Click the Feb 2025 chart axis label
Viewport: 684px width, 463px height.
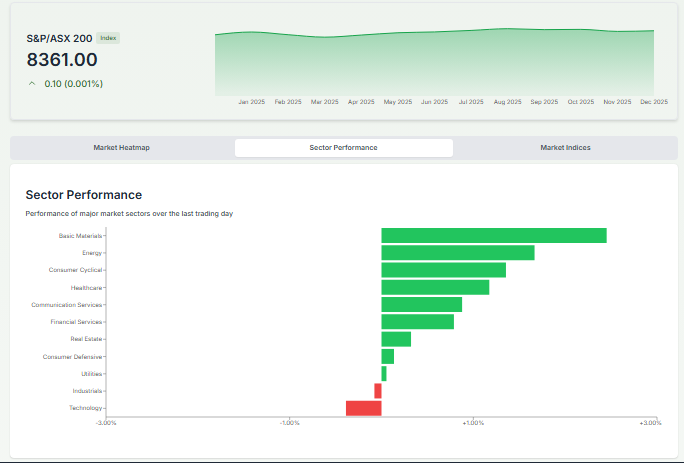288,102
